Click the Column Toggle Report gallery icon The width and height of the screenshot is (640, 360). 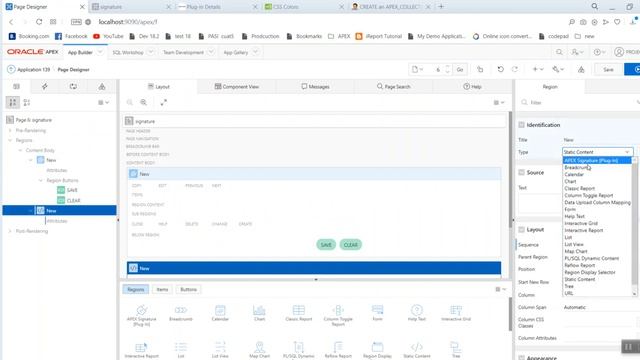pyautogui.click(x=338, y=315)
